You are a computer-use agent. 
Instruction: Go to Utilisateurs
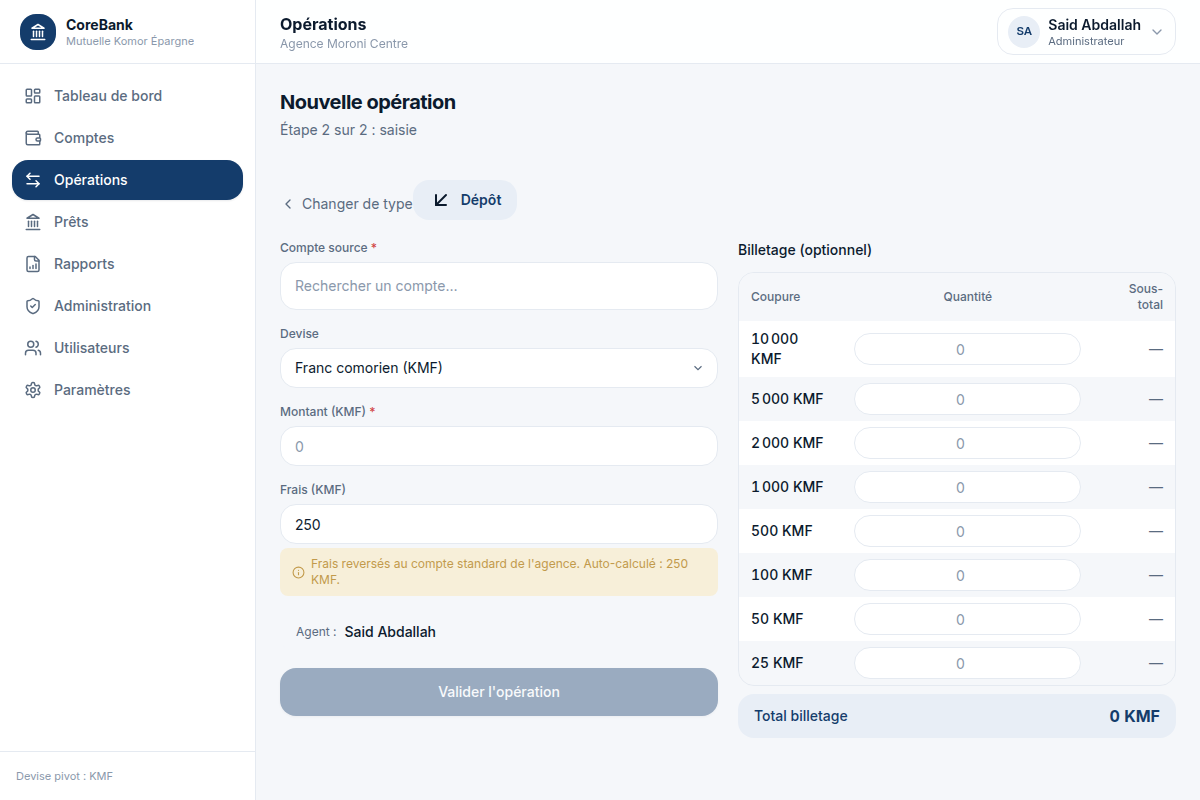coord(127,348)
